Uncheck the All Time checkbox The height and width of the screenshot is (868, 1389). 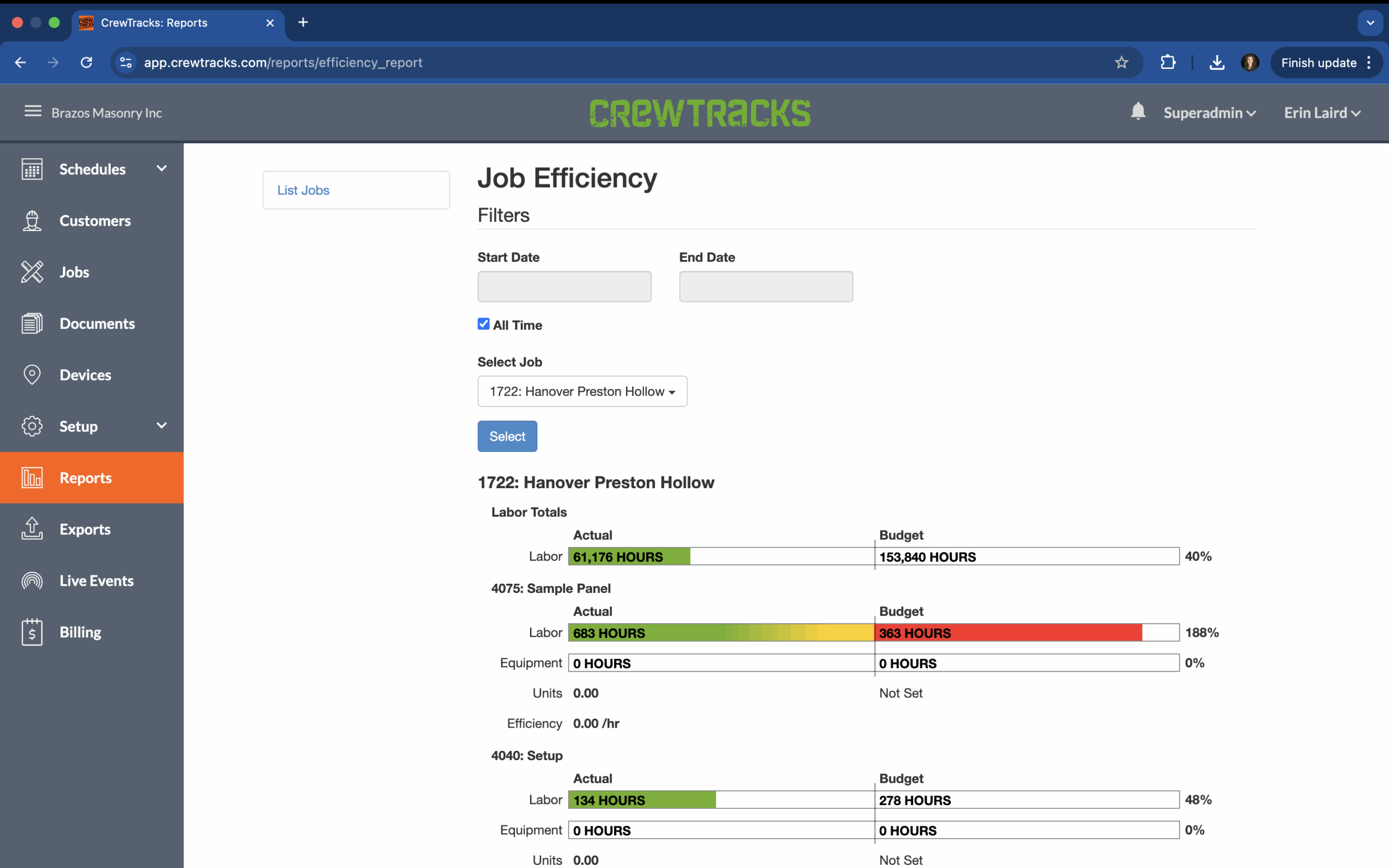(483, 324)
